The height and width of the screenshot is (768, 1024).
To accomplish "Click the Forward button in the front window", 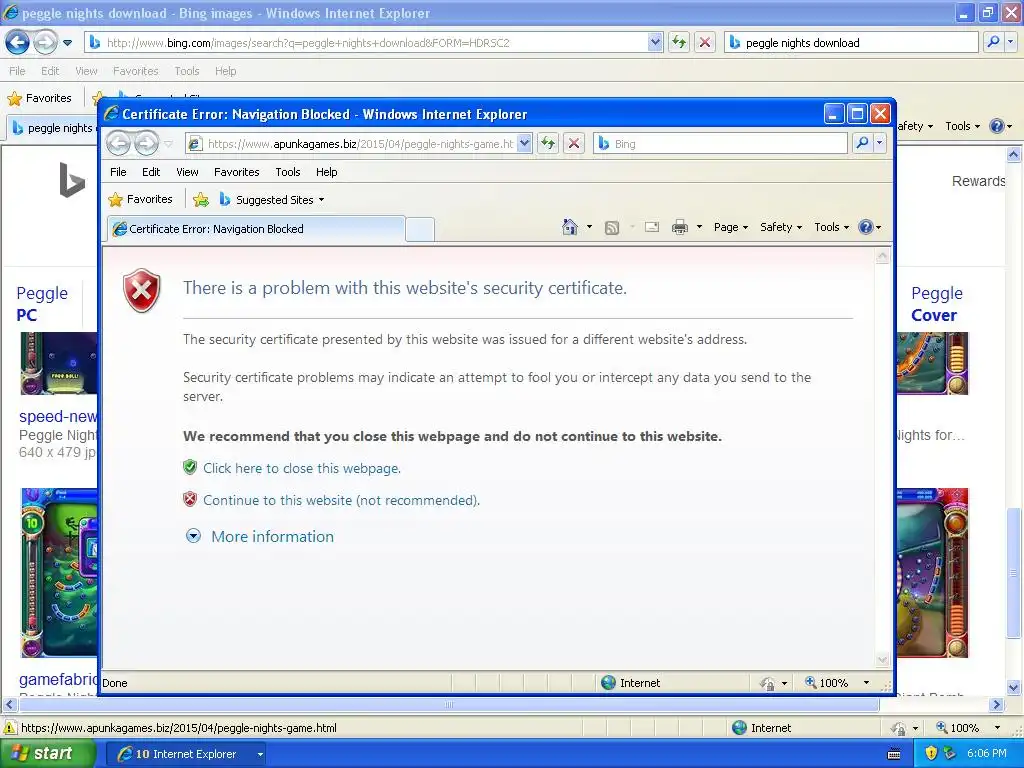I will [146, 144].
